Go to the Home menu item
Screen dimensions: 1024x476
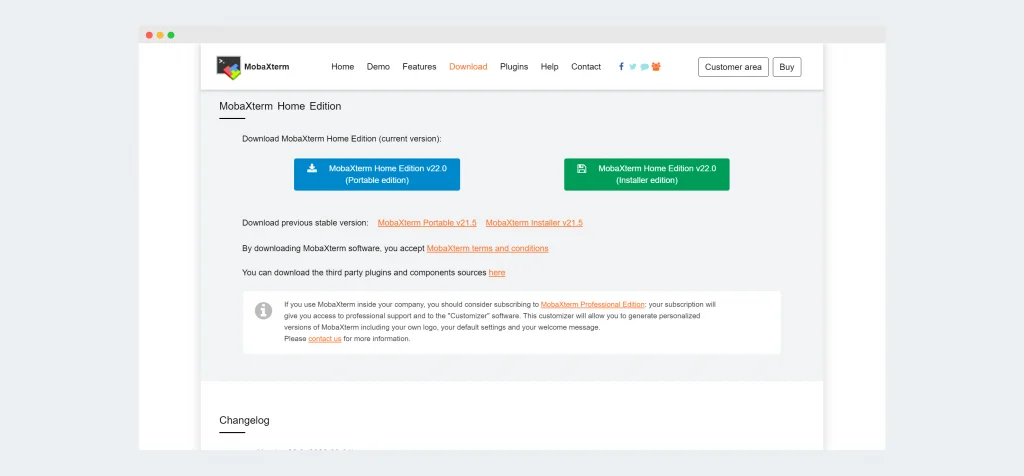343,67
